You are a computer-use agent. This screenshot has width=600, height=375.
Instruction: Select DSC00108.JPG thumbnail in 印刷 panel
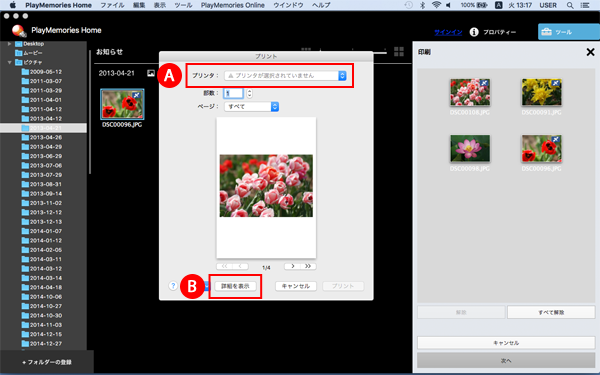click(x=470, y=92)
